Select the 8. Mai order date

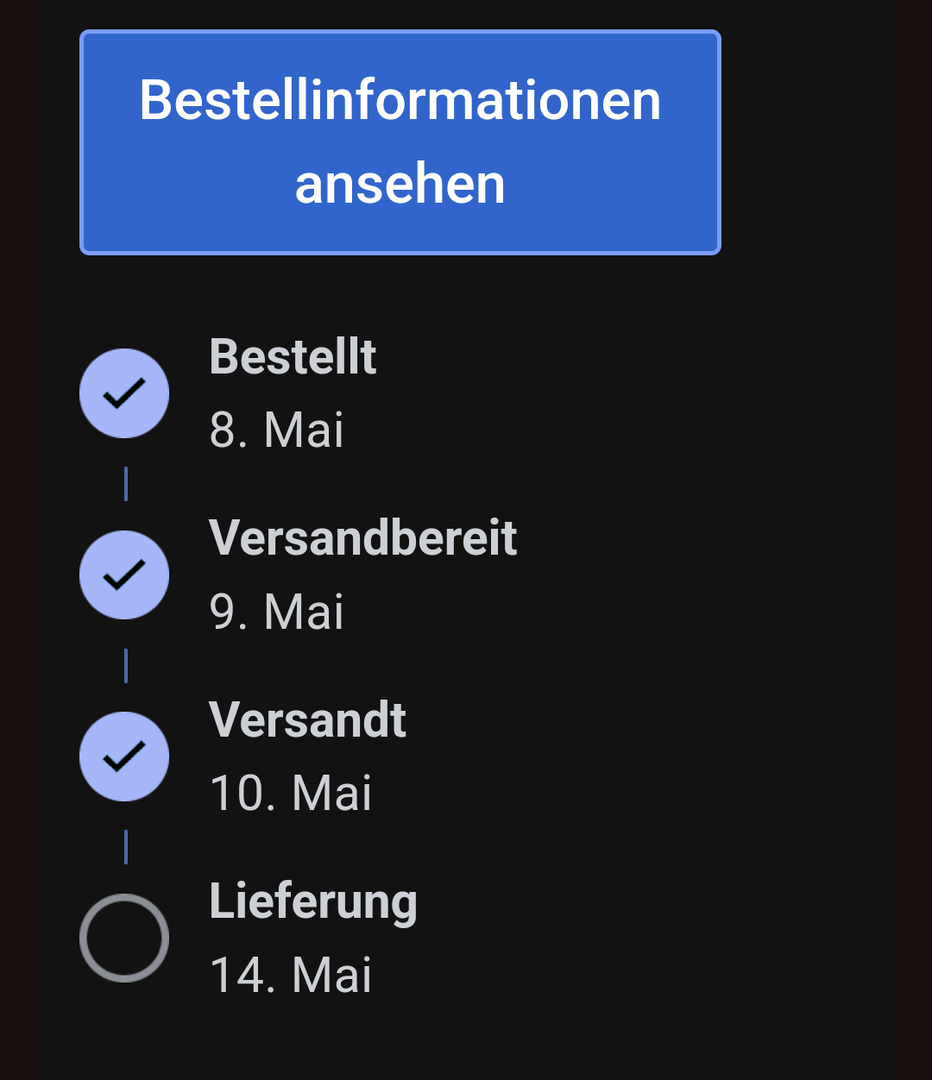[276, 430]
